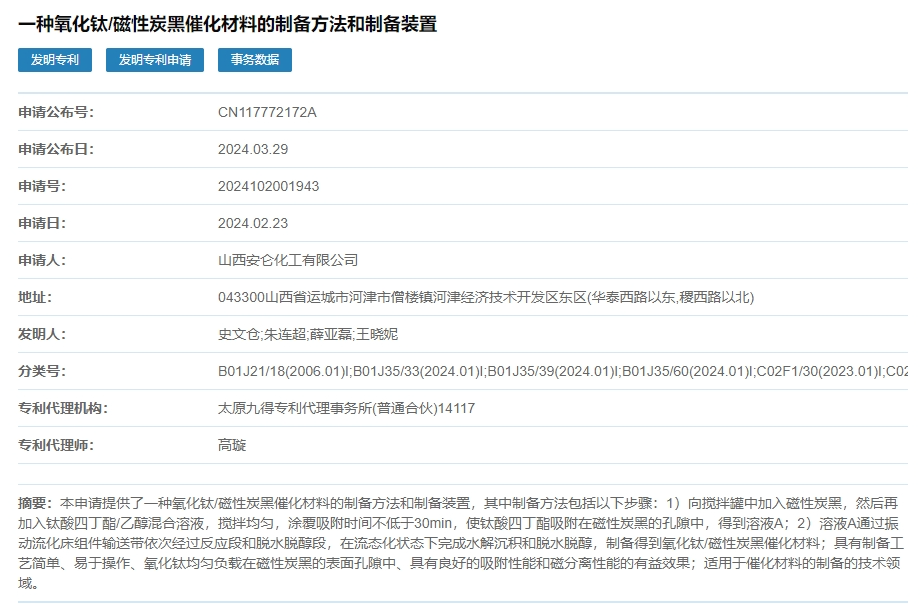Open the 发明专利申请 tab button
This screenshot has width=921, height=607.
[x=155, y=60]
